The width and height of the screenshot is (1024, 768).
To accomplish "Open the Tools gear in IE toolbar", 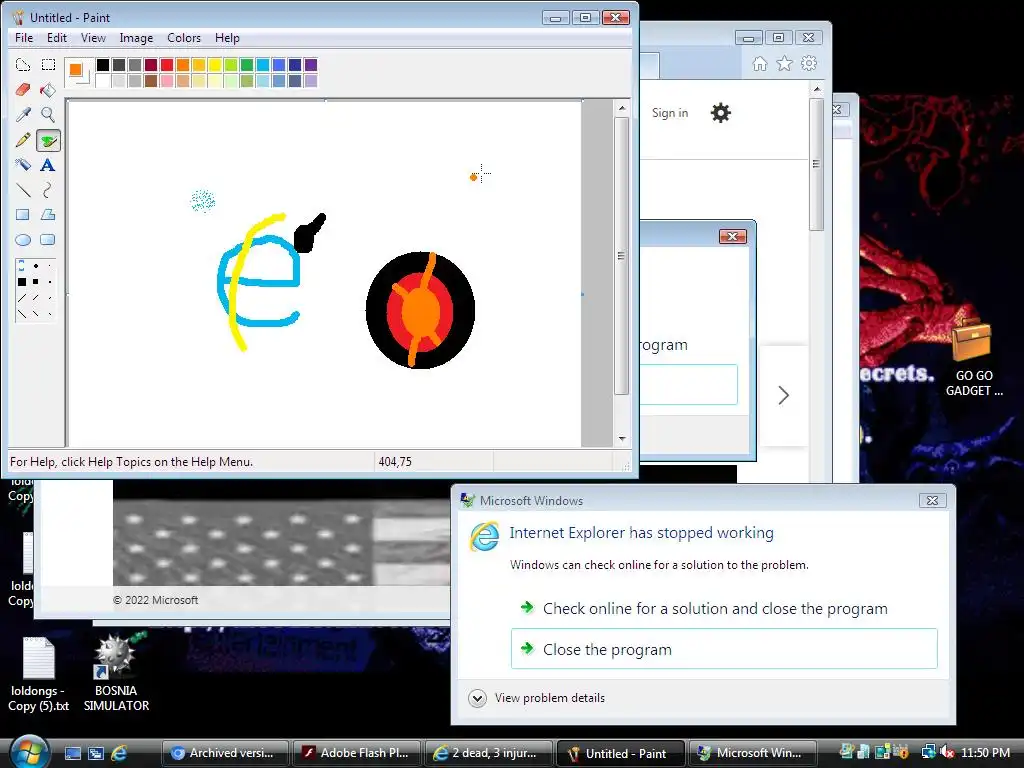I will (x=809, y=63).
